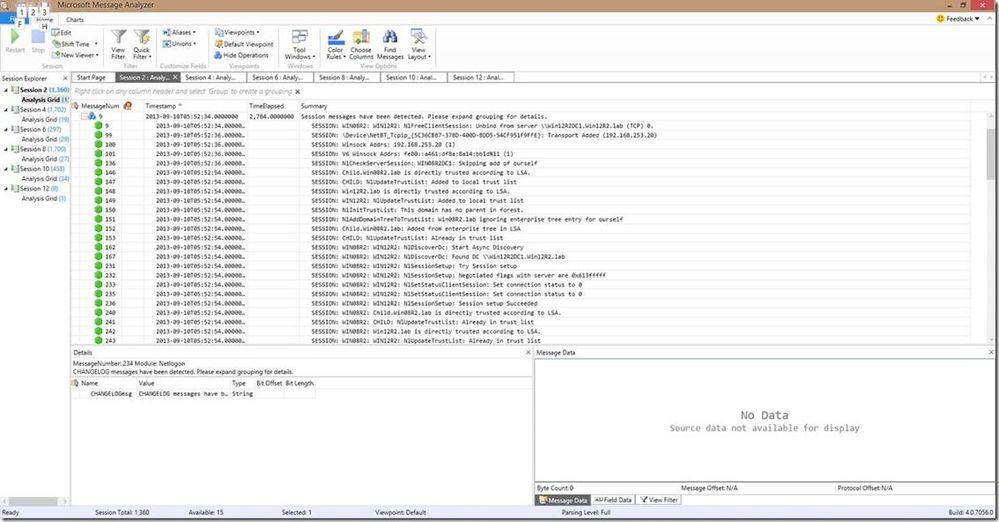Close the Session Explorer panel

click(65, 78)
